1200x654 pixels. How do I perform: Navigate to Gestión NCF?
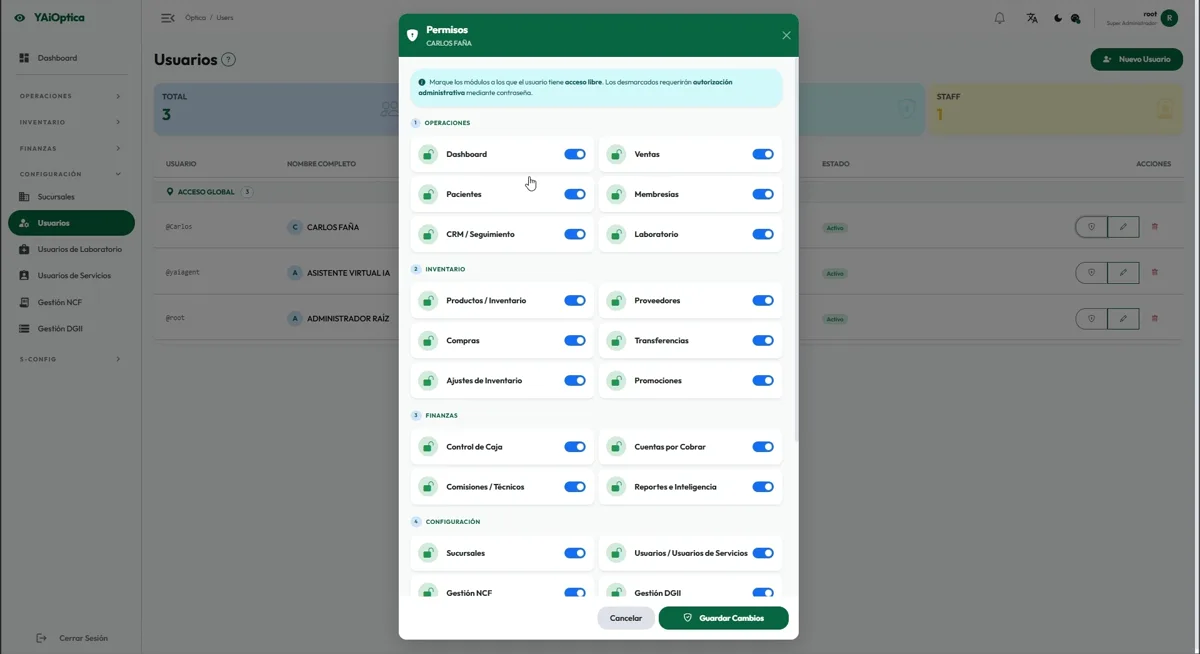click(70, 302)
